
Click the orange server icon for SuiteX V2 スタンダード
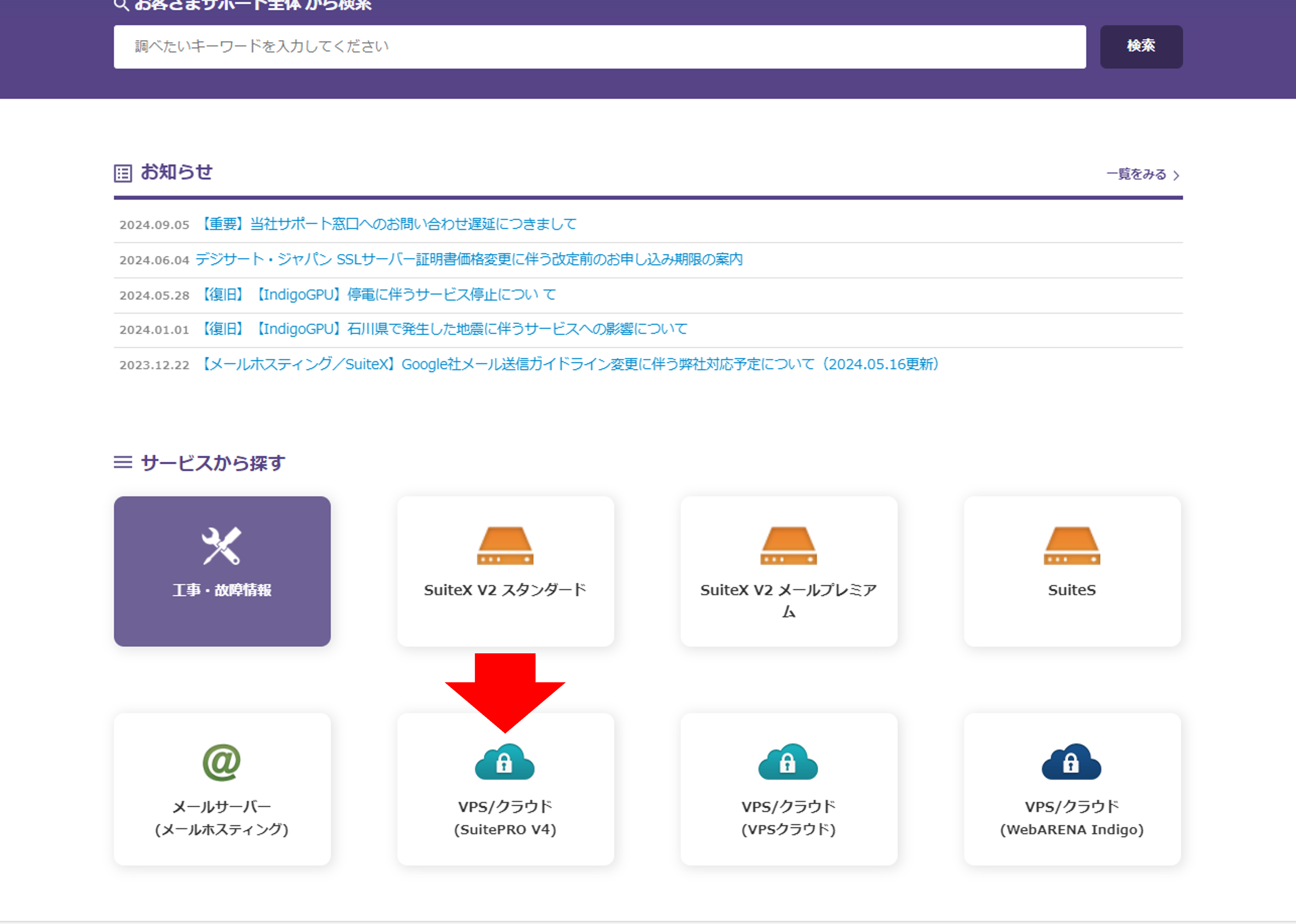pyautogui.click(x=505, y=546)
